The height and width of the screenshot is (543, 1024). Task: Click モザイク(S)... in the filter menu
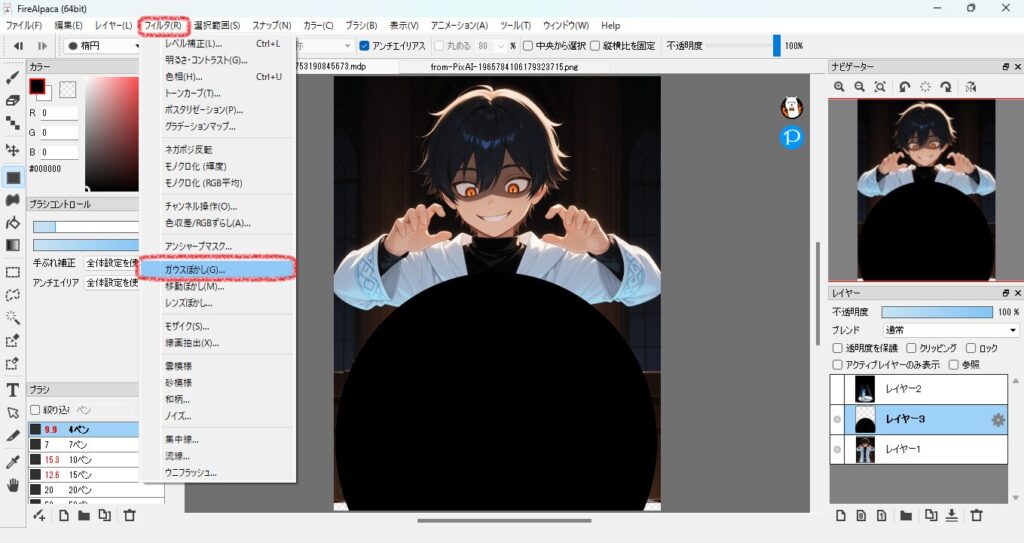click(x=187, y=326)
